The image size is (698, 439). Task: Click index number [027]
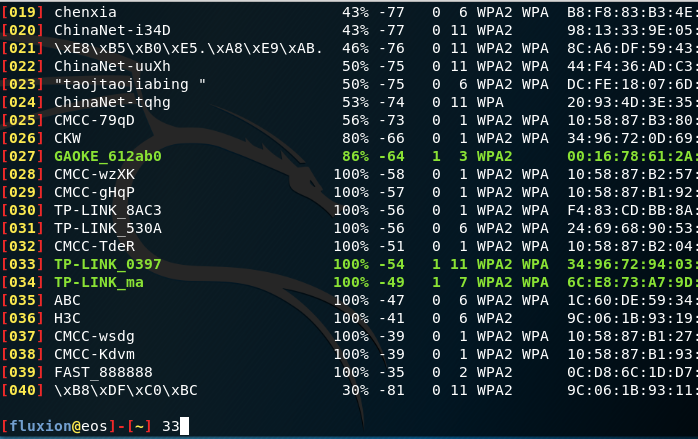[22, 156]
